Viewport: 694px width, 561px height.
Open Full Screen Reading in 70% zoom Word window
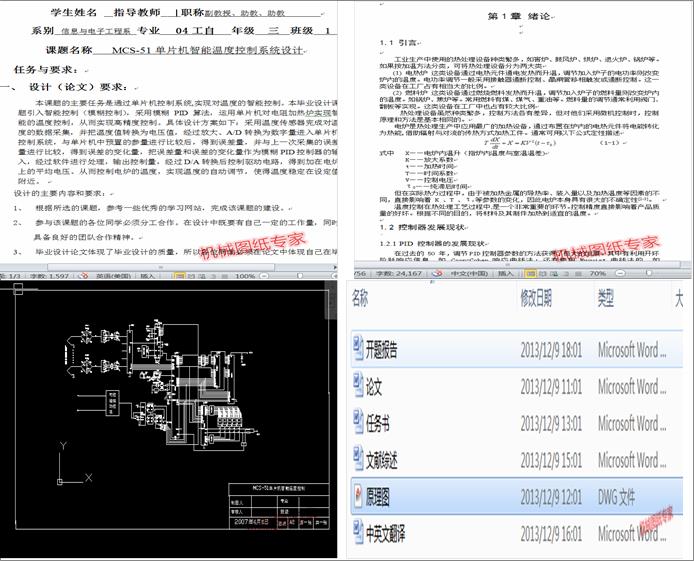[x=543, y=273]
